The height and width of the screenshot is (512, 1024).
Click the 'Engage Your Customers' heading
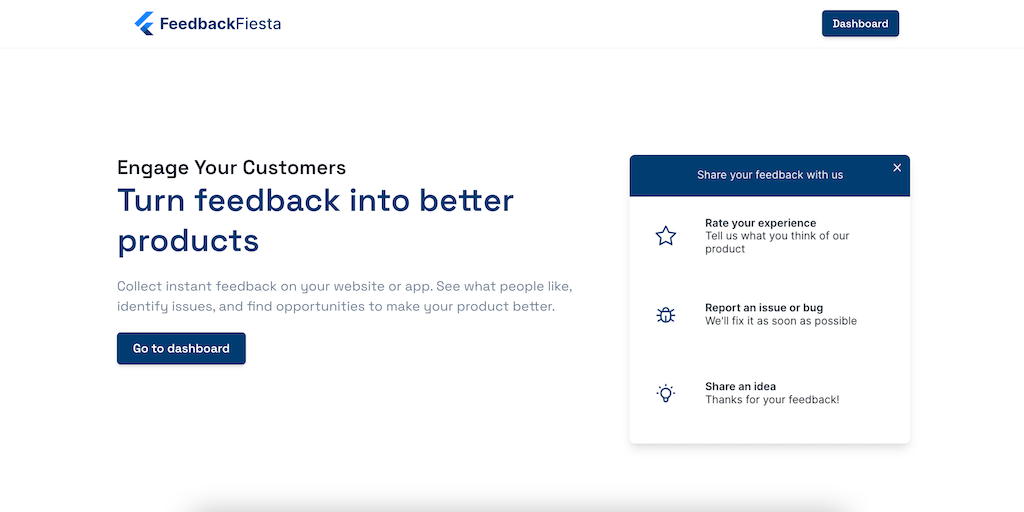point(231,167)
